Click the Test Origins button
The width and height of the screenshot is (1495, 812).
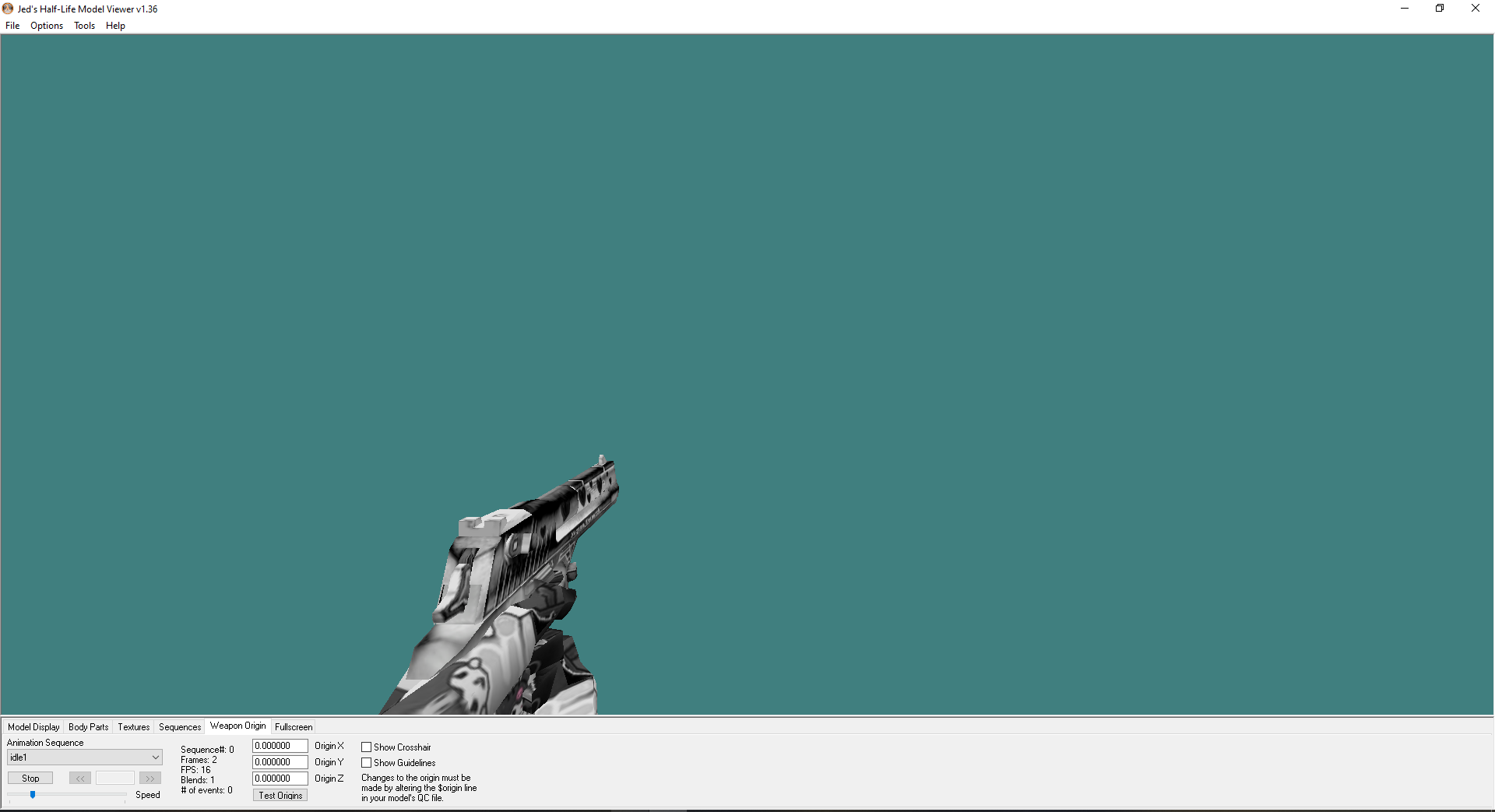tap(280, 796)
